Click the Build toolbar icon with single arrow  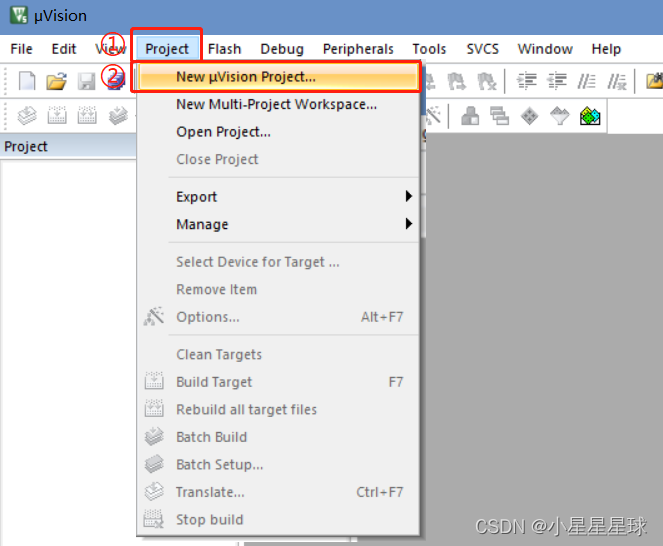point(57,115)
